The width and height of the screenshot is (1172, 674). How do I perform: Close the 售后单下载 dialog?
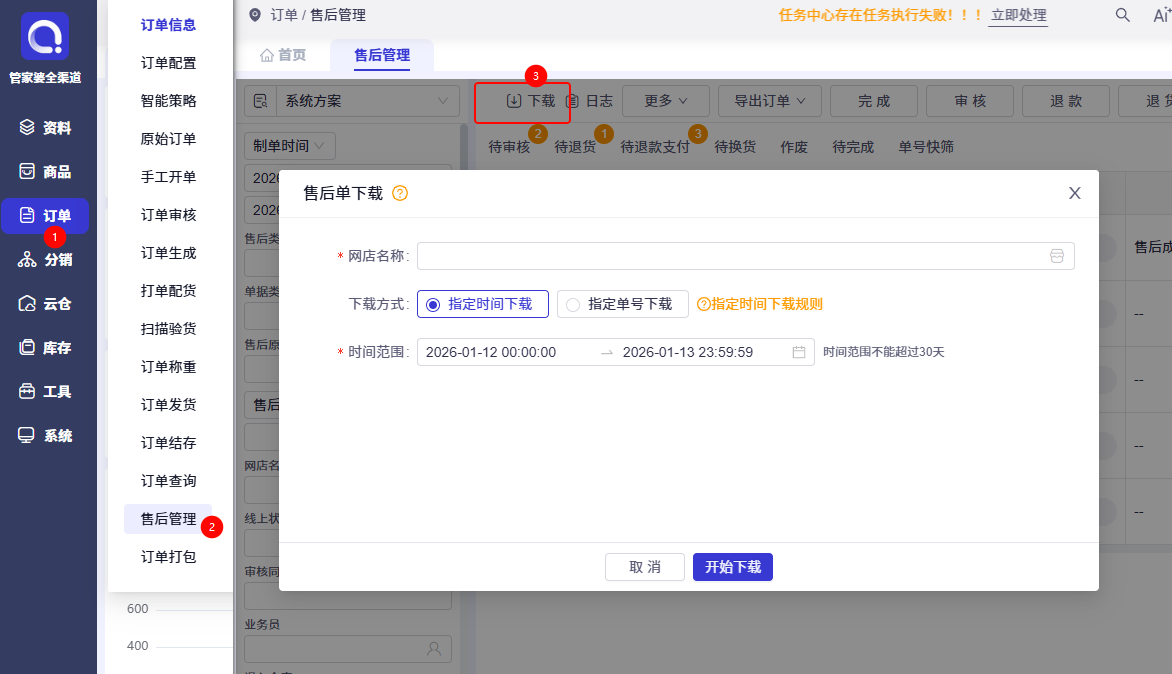tap(1075, 193)
